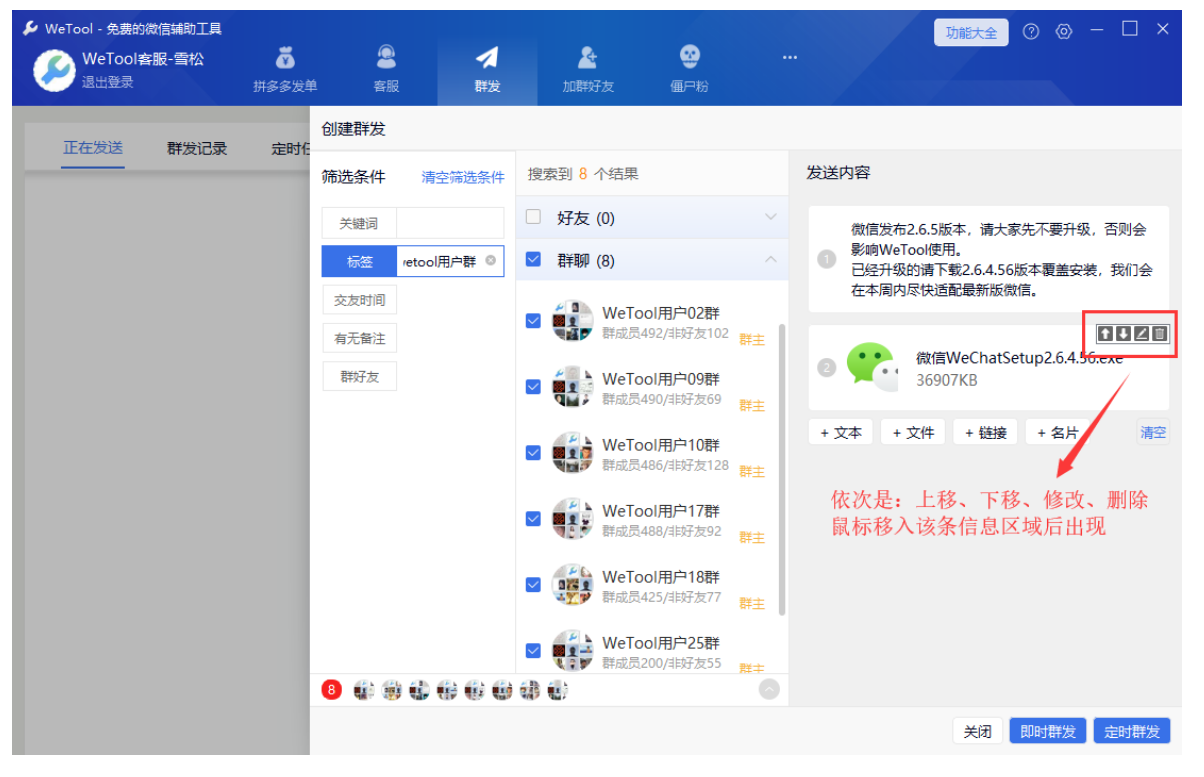The height and width of the screenshot is (777, 1204).
Task: Click the WeTool用户09群 group avatar
Action: point(573,386)
